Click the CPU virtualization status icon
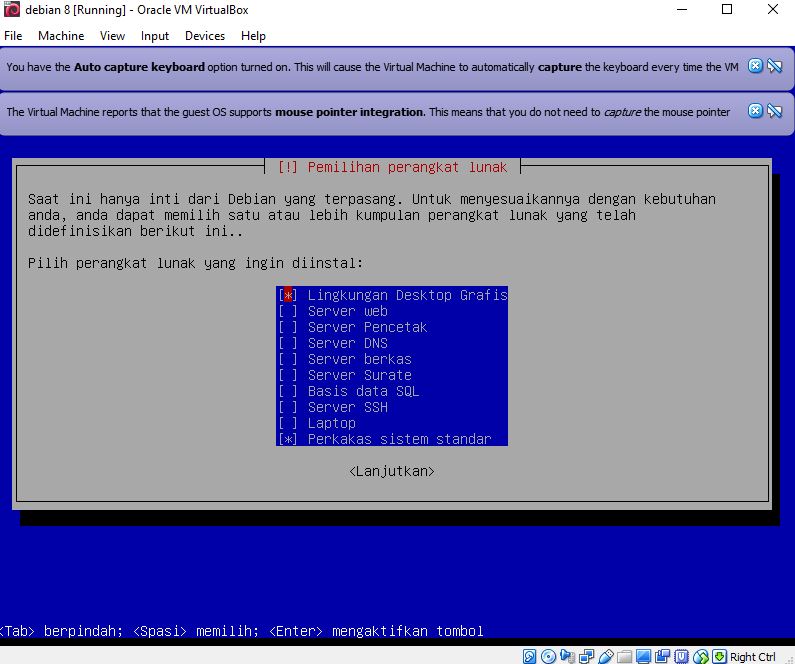 [x=682, y=656]
